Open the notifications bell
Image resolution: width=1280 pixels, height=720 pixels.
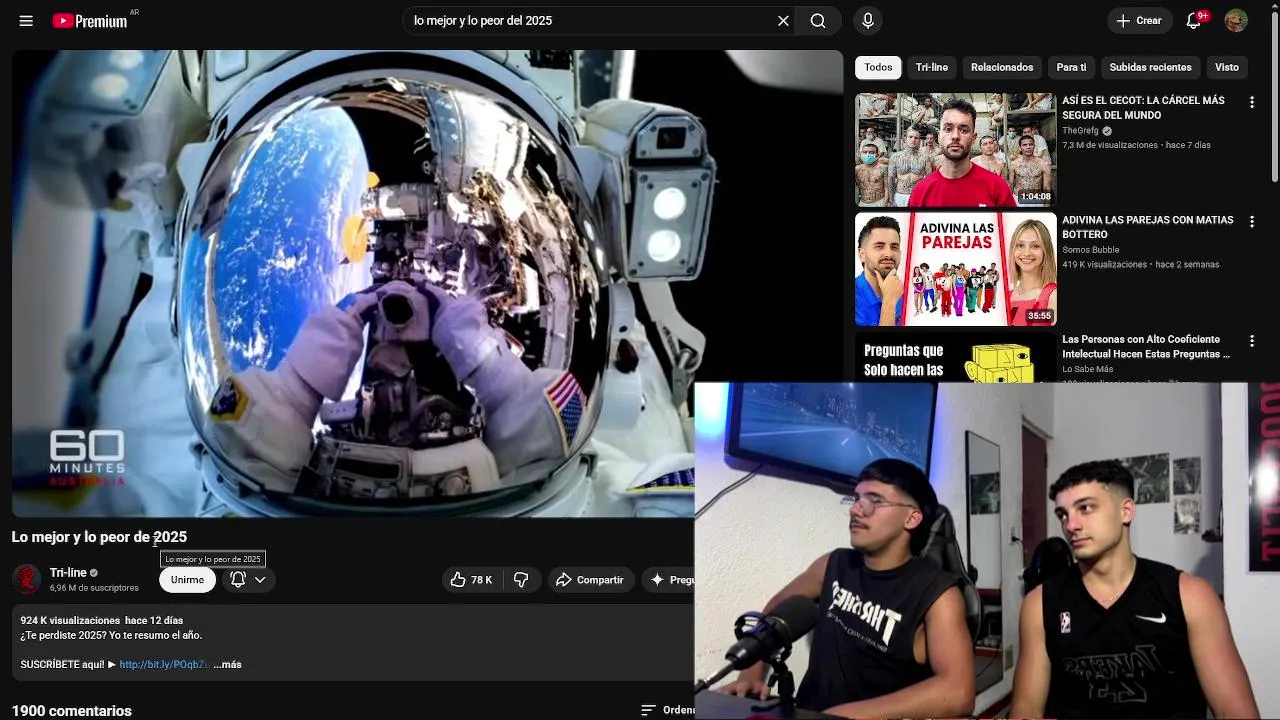[1193, 20]
